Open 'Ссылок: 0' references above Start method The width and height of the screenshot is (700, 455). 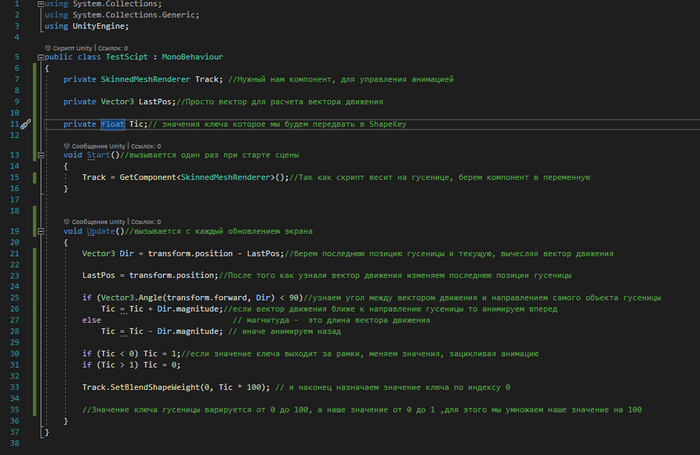coord(144,145)
